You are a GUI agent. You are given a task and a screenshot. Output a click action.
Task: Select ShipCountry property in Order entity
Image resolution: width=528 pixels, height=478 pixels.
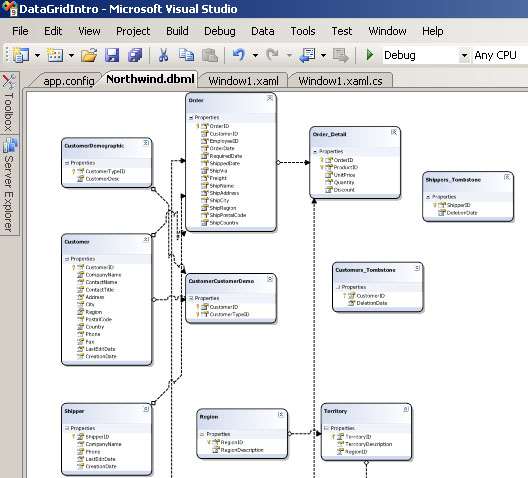point(224,223)
